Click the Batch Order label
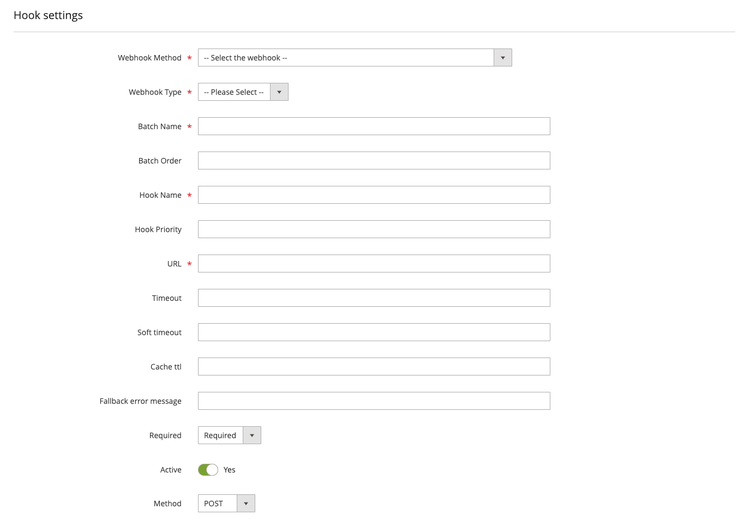This screenshot has height=527, width=750. pyautogui.click(x=160, y=161)
